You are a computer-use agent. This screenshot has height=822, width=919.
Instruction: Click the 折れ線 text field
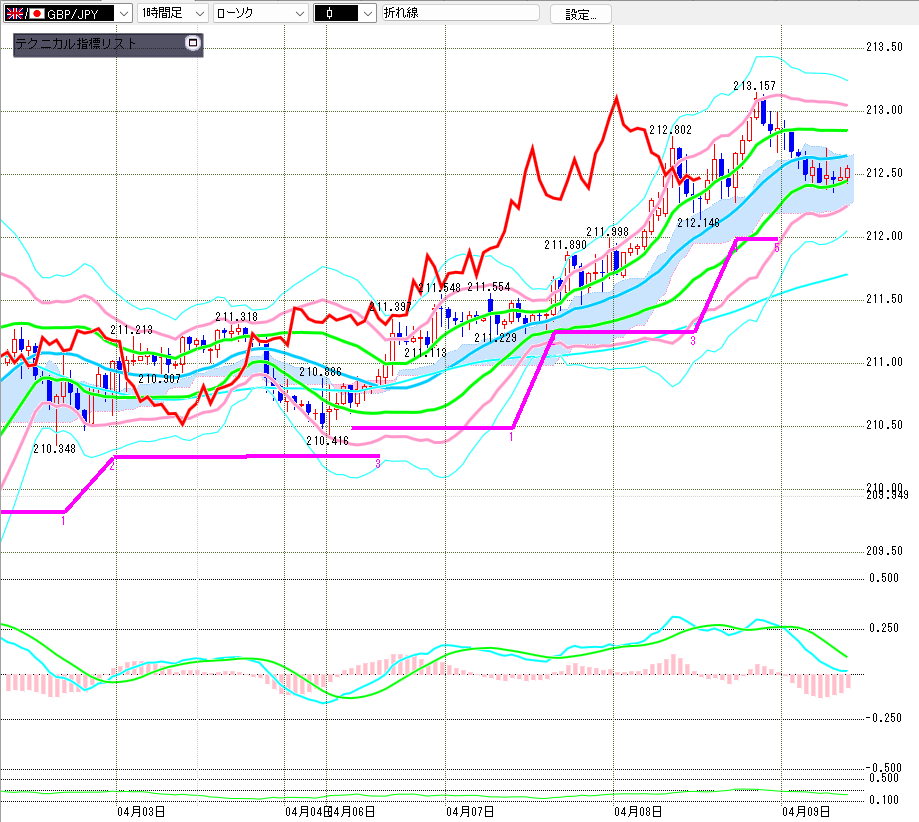click(459, 13)
